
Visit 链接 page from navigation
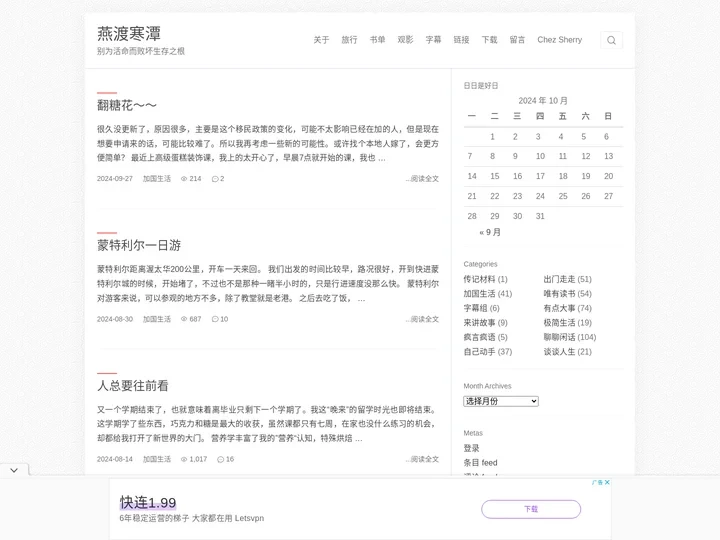pyautogui.click(x=461, y=40)
